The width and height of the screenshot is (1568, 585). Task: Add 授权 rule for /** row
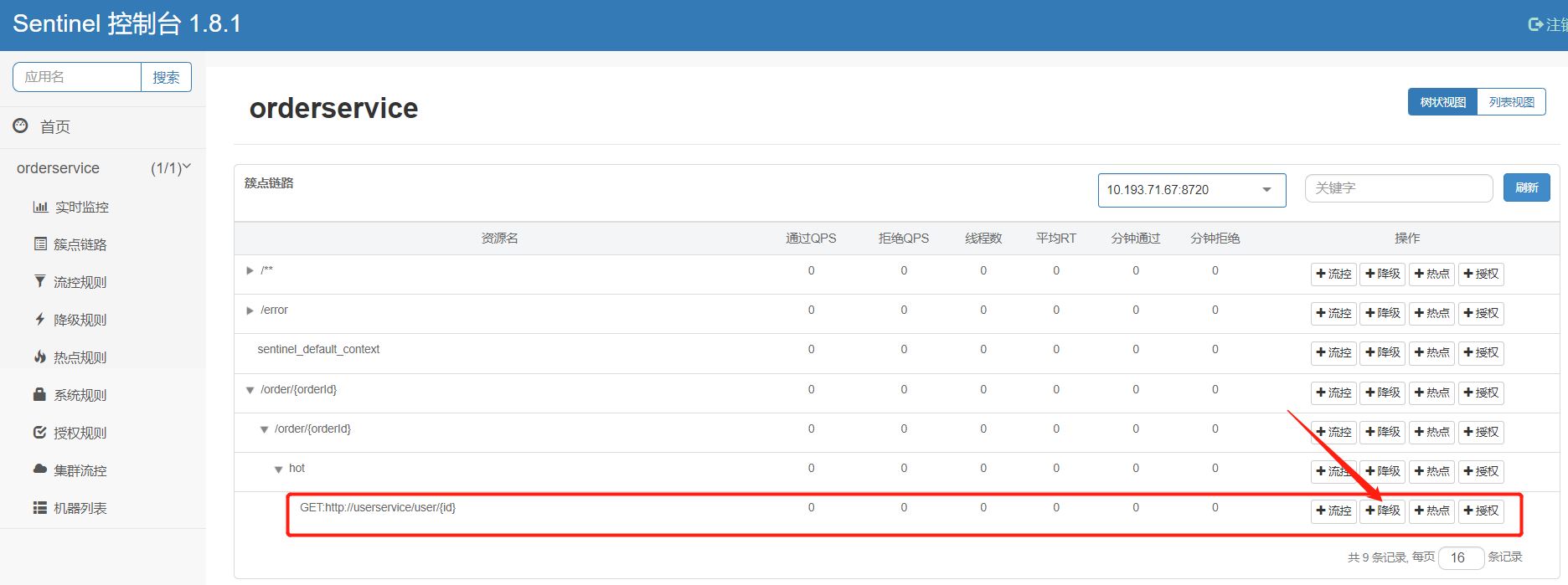tap(1481, 274)
